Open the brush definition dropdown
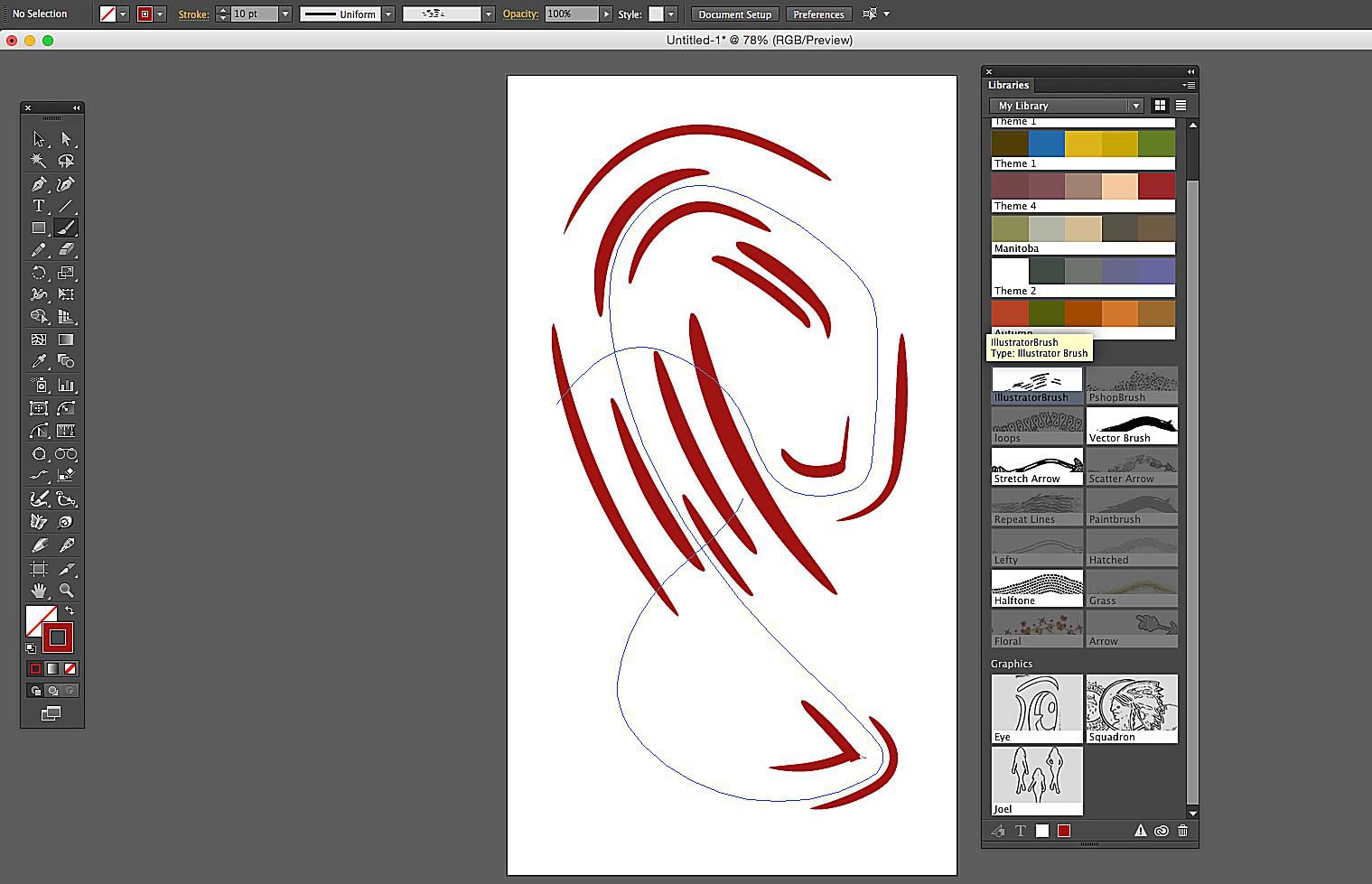This screenshot has height=884, width=1372. click(489, 14)
